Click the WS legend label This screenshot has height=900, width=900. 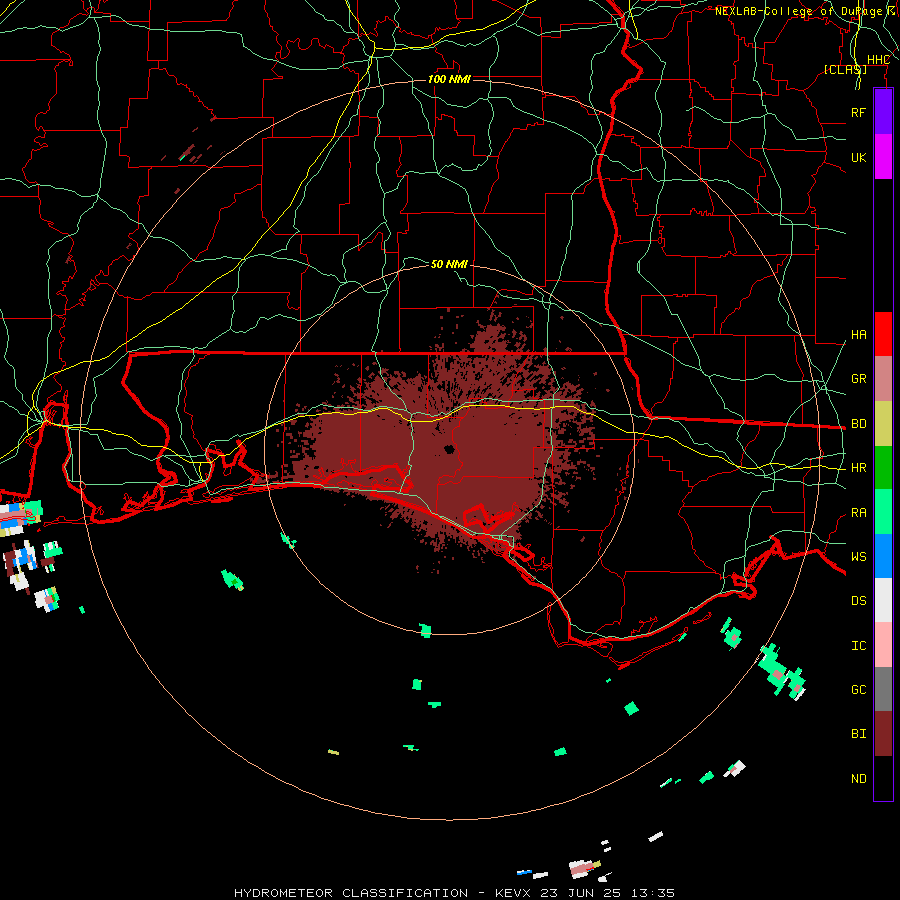(858, 557)
